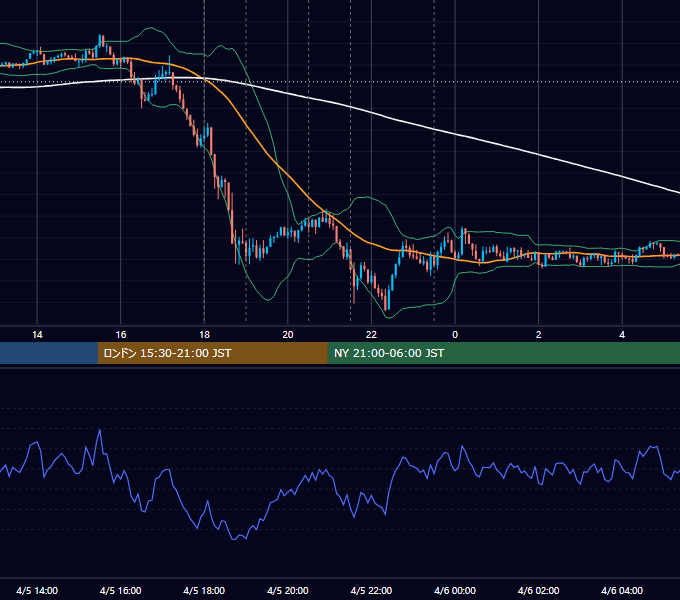Click the 2 hour label on chart axis

539,335
